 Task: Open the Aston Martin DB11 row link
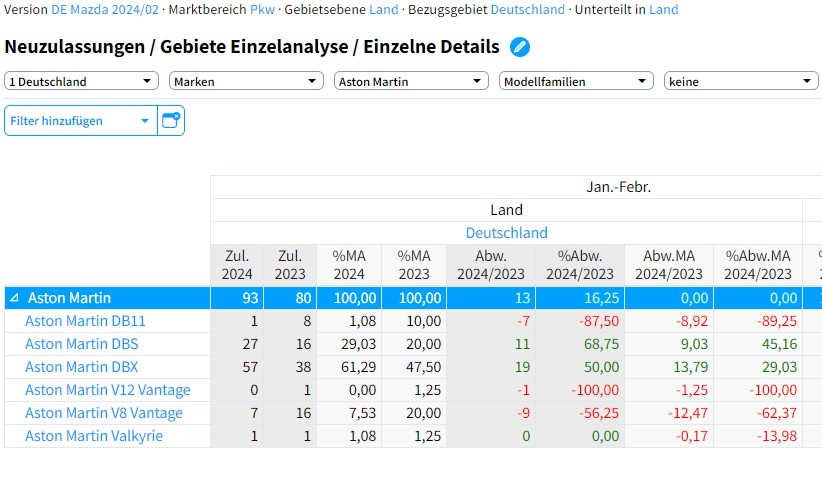click(x=85, y=321)
